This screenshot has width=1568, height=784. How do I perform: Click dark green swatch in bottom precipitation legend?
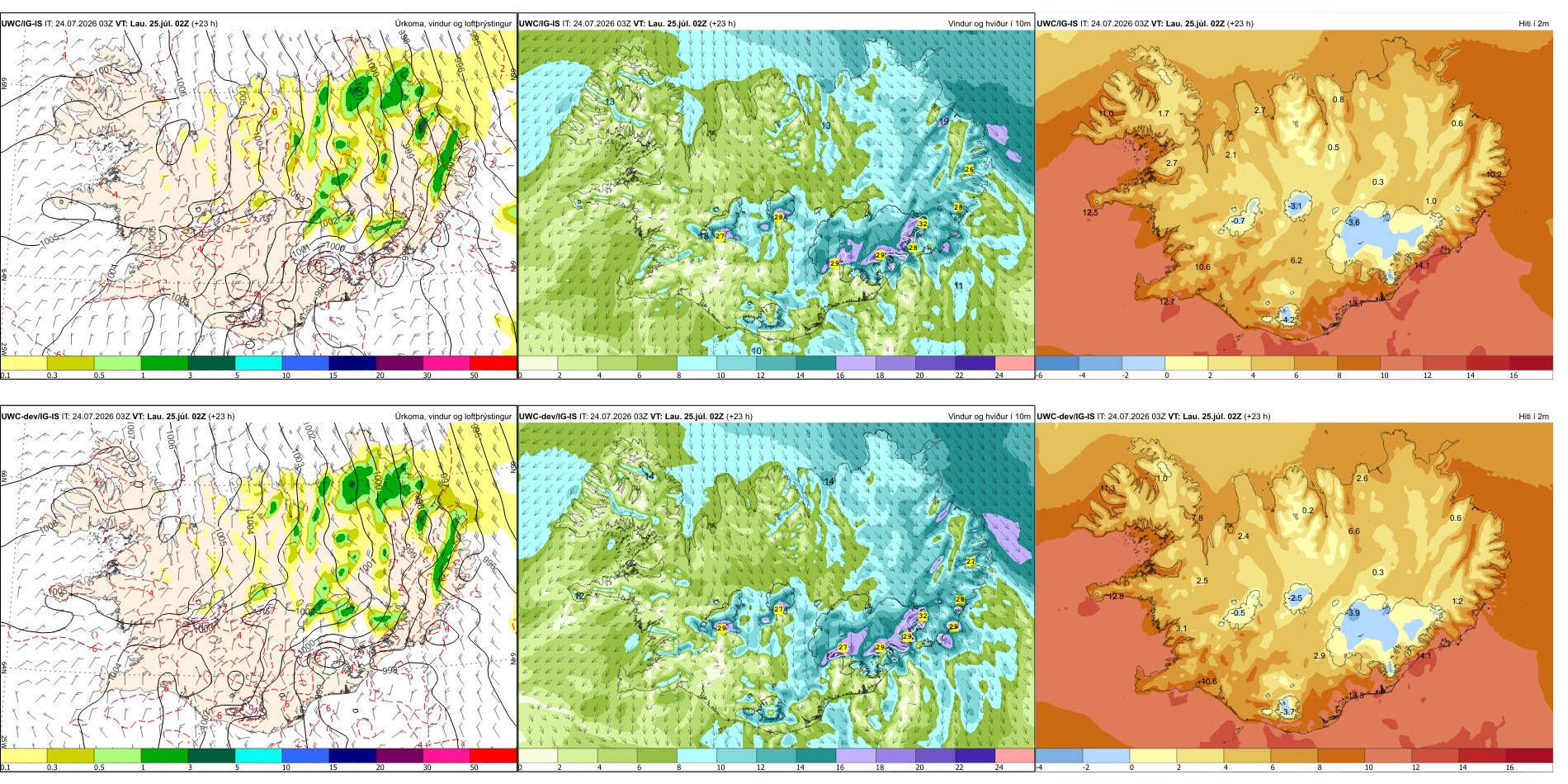(211, 755)
